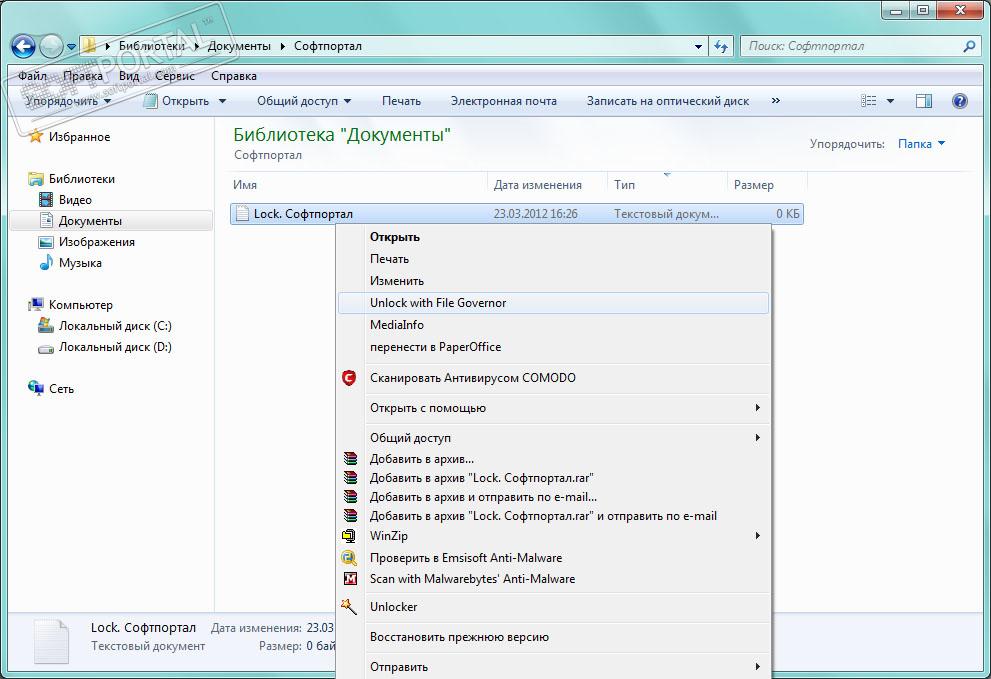Open the Упорядочить: Папка dropdown

[x=921, y=144]
